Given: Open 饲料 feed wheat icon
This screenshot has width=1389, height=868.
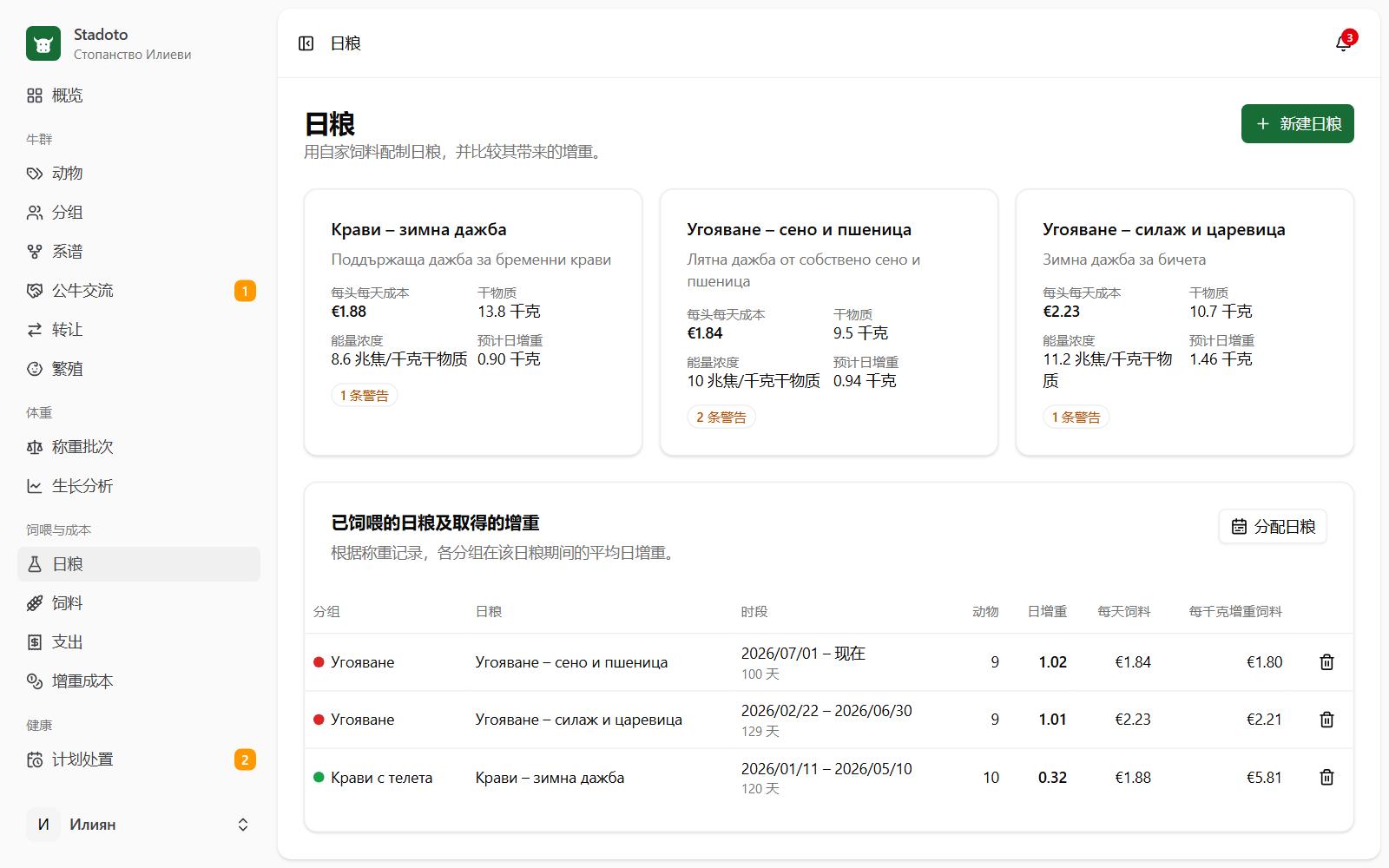Looking at the screenshot, I should point(35,603).
